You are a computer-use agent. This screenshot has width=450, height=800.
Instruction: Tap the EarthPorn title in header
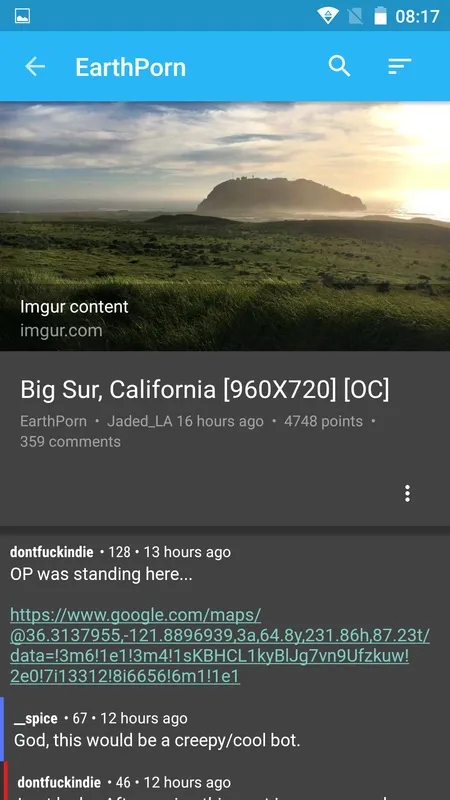pyautogui.click(x=131, y=67)
